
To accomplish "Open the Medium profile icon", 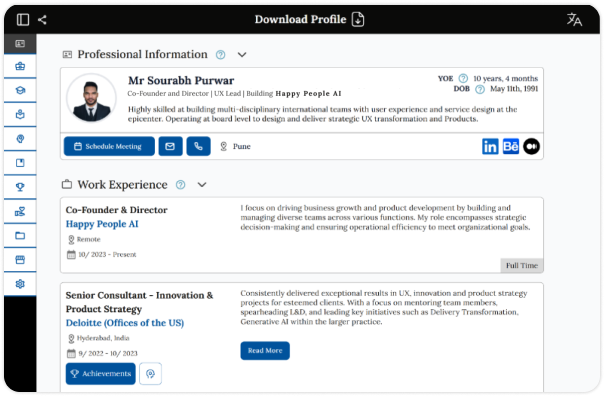I will pyautogui.click(x=532, y=146).
